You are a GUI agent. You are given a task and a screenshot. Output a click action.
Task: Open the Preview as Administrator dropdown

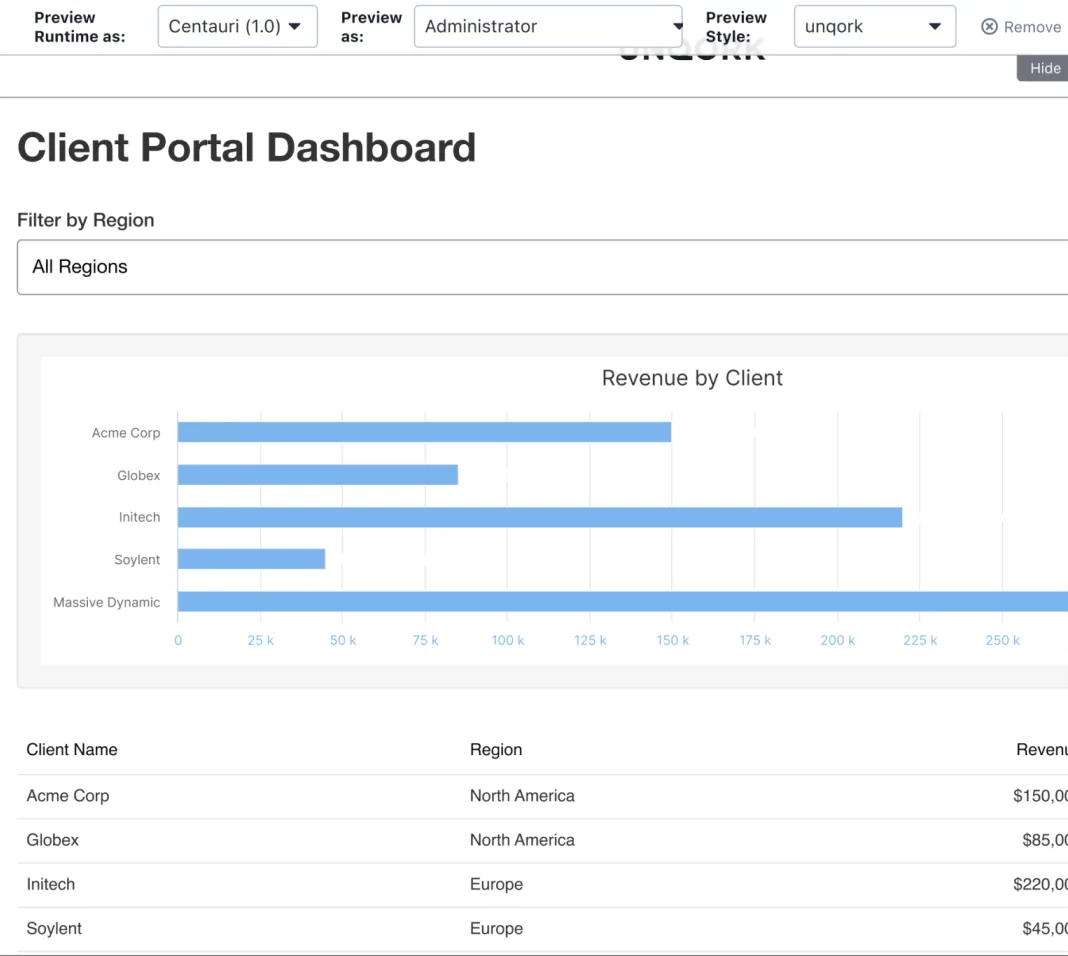(x=548, y=27)
